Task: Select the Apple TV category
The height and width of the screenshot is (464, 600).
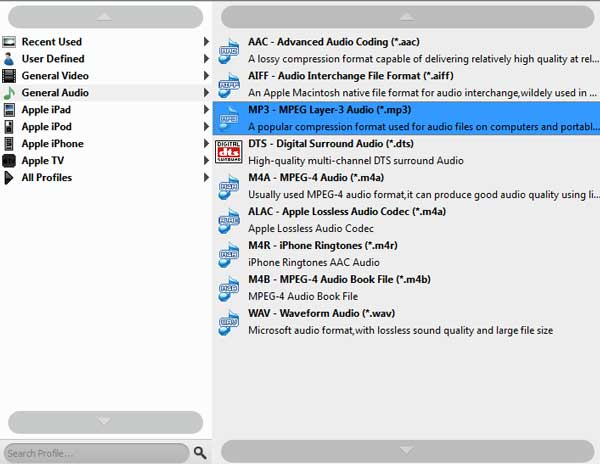Action: click(106, 161)
